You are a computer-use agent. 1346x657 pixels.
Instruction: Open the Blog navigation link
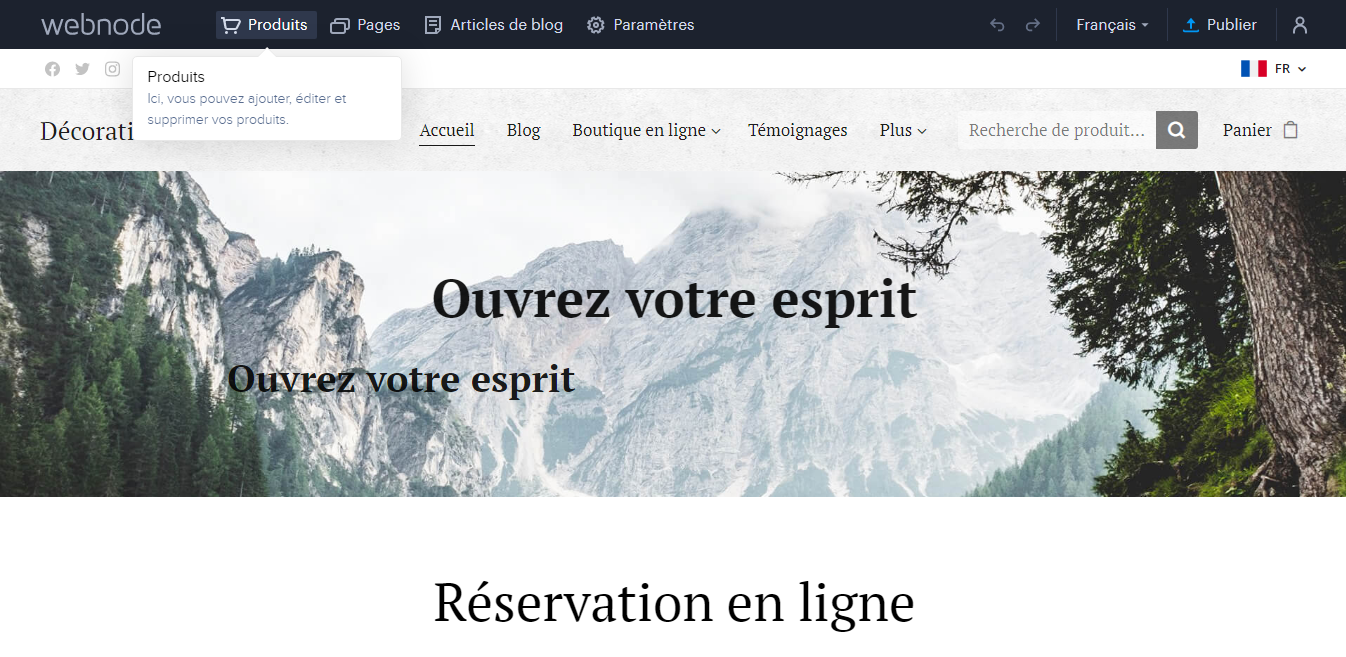[523, 130]
